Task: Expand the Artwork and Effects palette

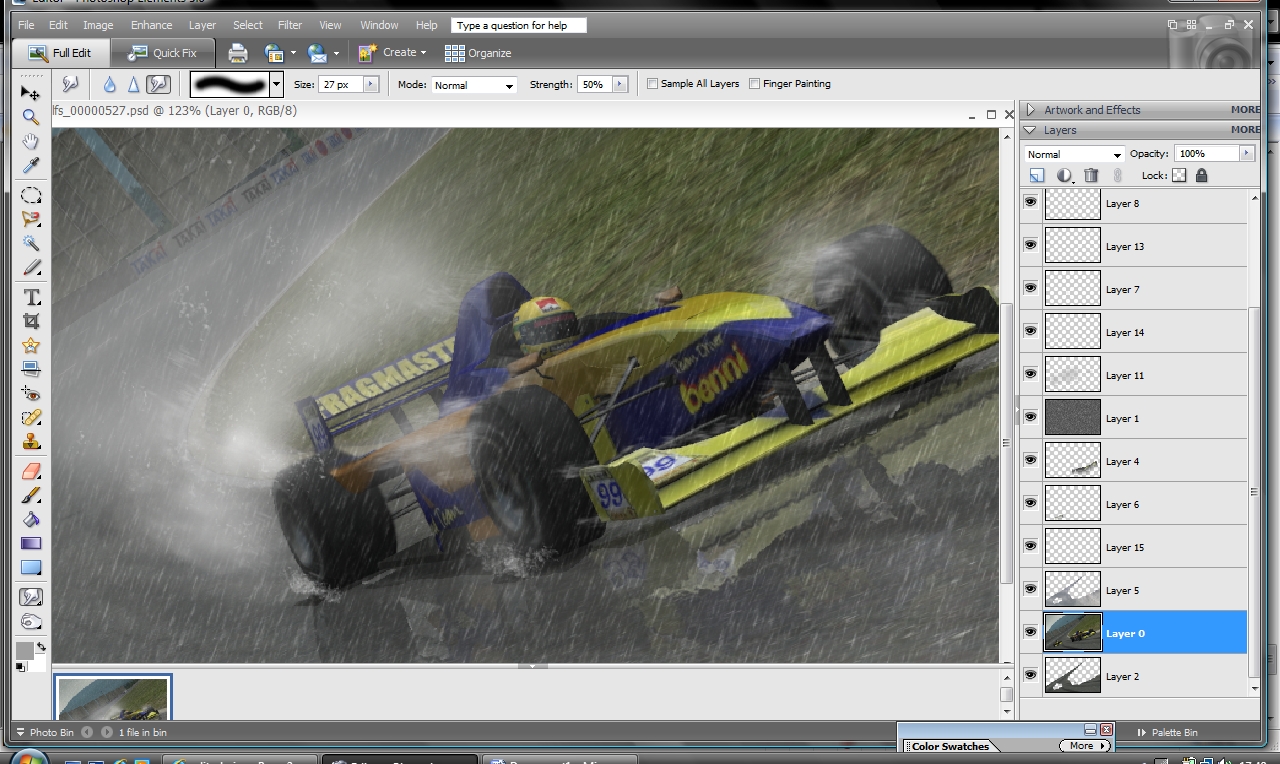Action: pos(1031,110)
